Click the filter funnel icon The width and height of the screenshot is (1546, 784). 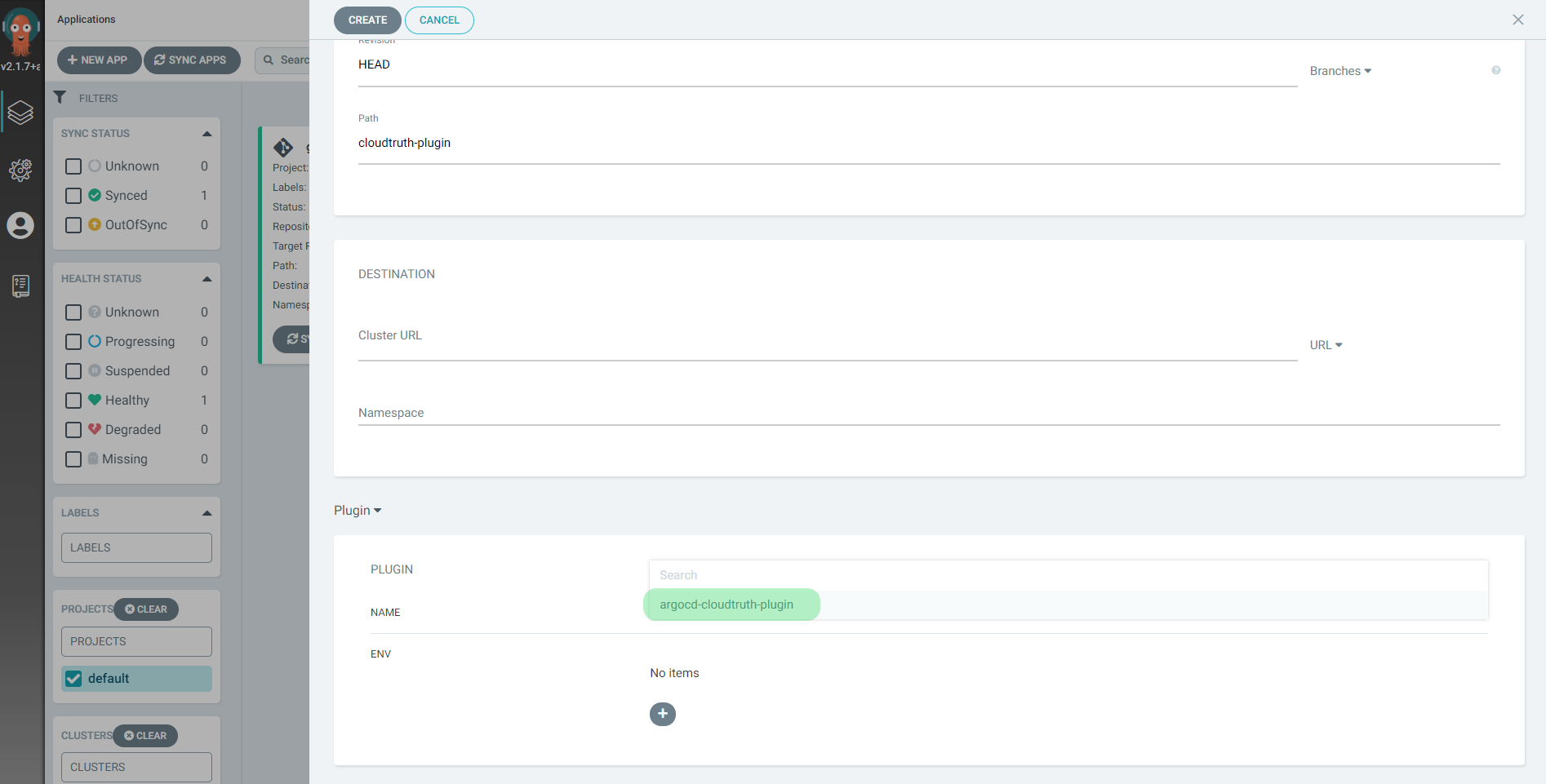[x=60, y=97]
